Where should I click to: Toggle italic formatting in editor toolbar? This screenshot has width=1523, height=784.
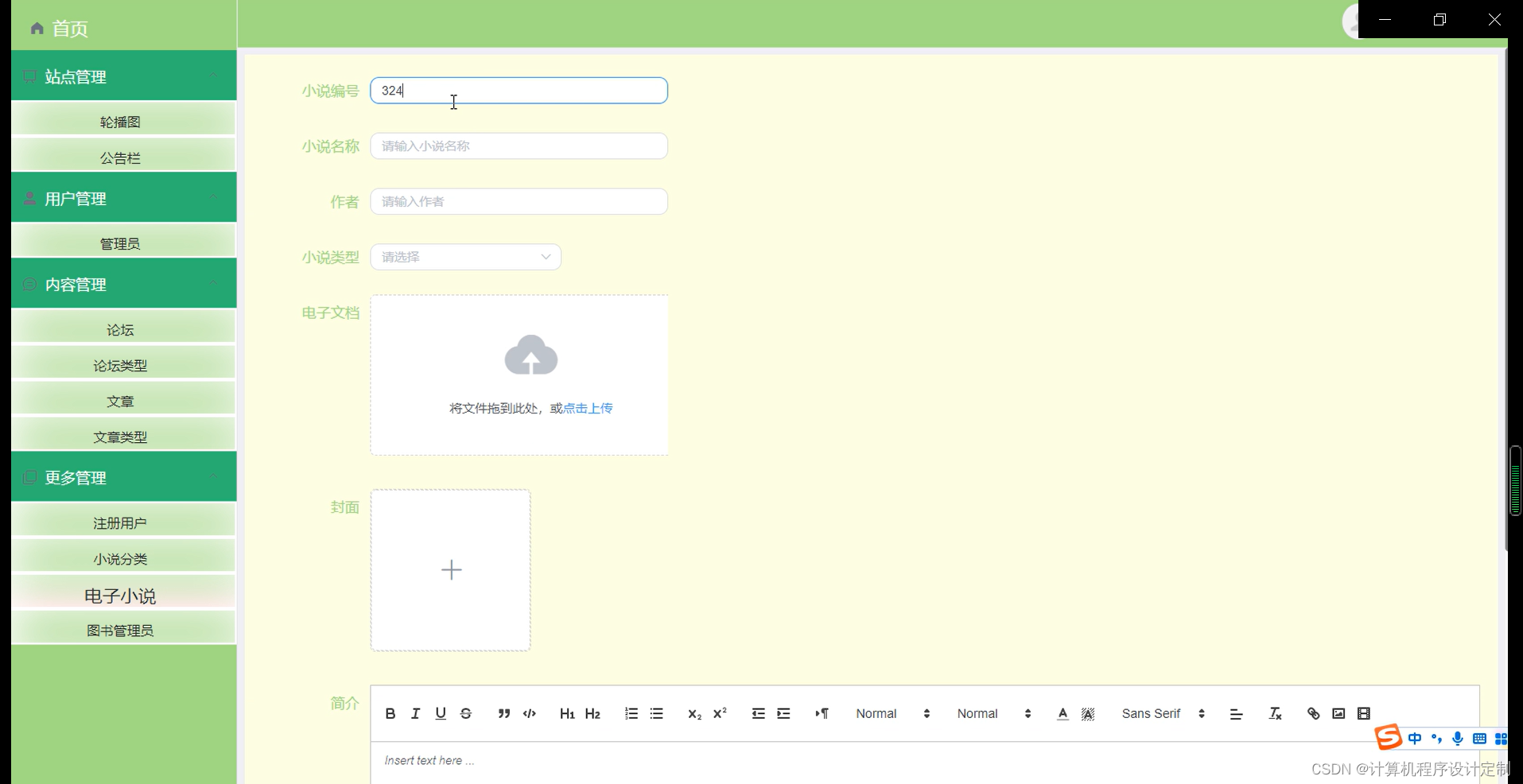[x=415, y=713]
